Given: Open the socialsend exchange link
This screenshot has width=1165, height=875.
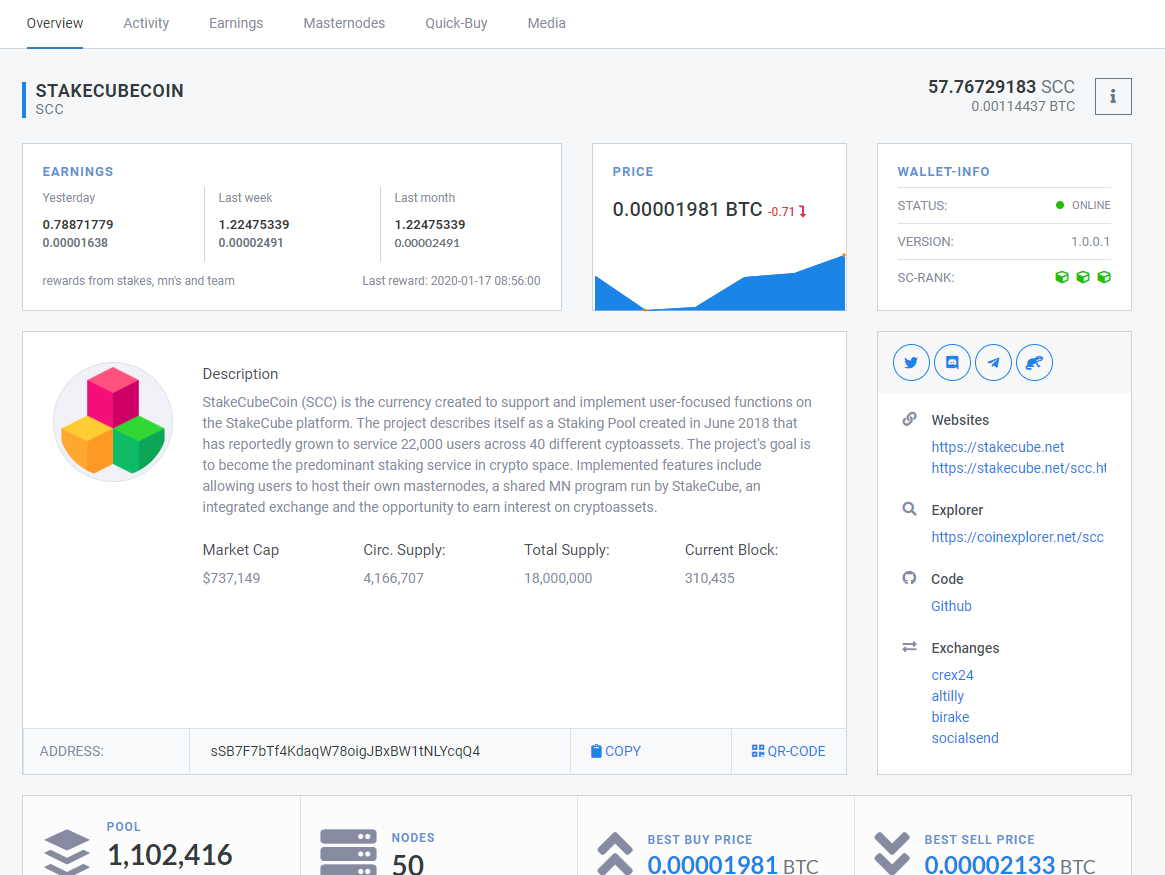Looking at the screenshot, I should point(965,738).
